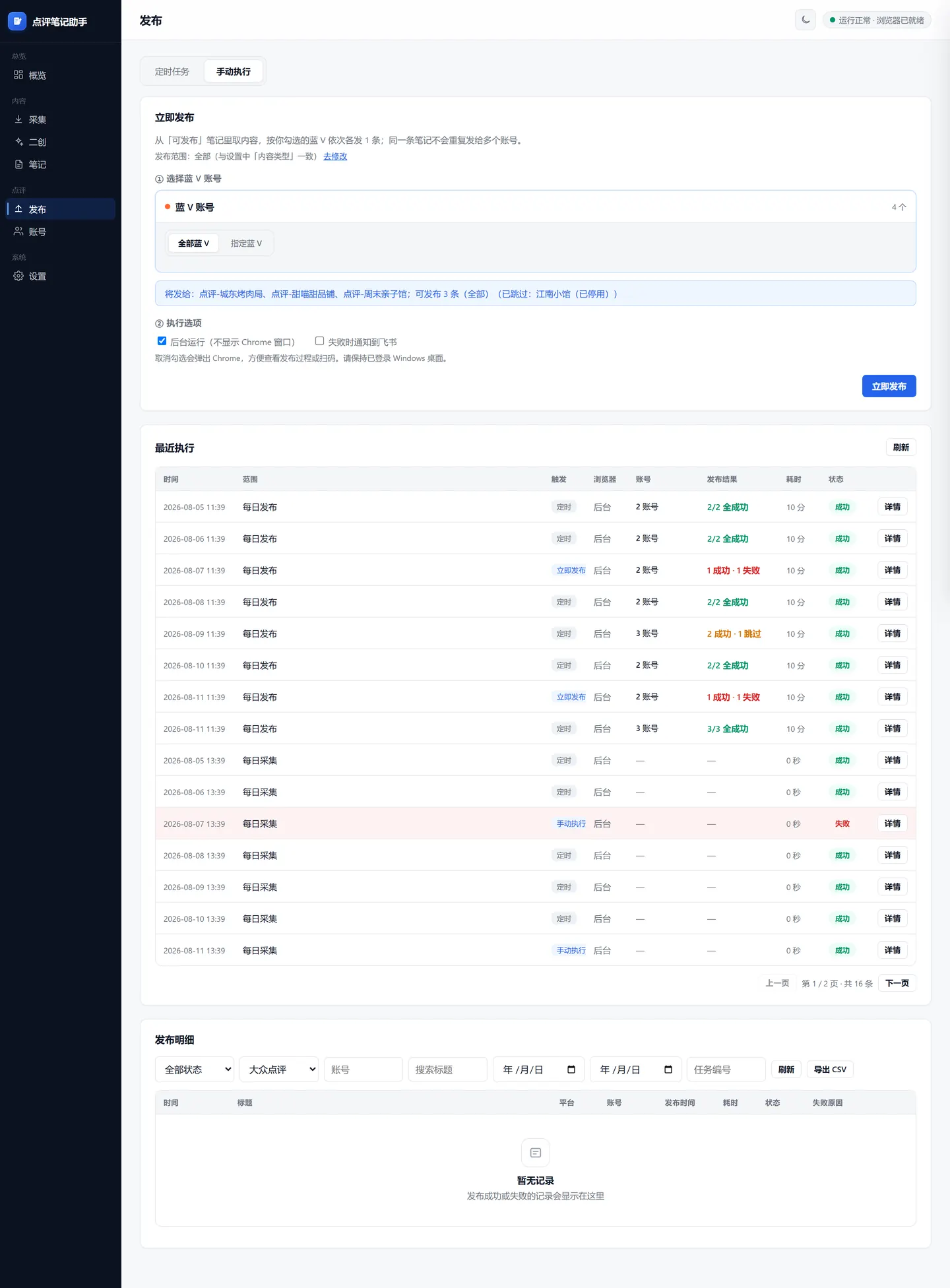The width and height of the screenshot is (950, 1288).
Task: Follow the 去修改 link
Action: click(x=335, y=156)
